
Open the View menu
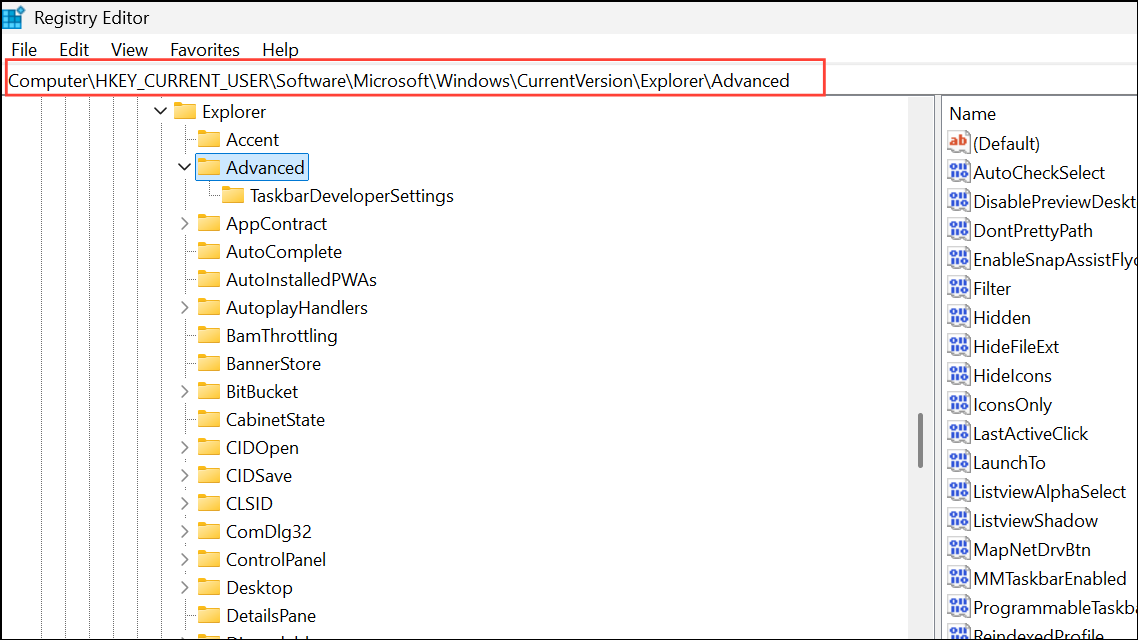click(129, 49)
